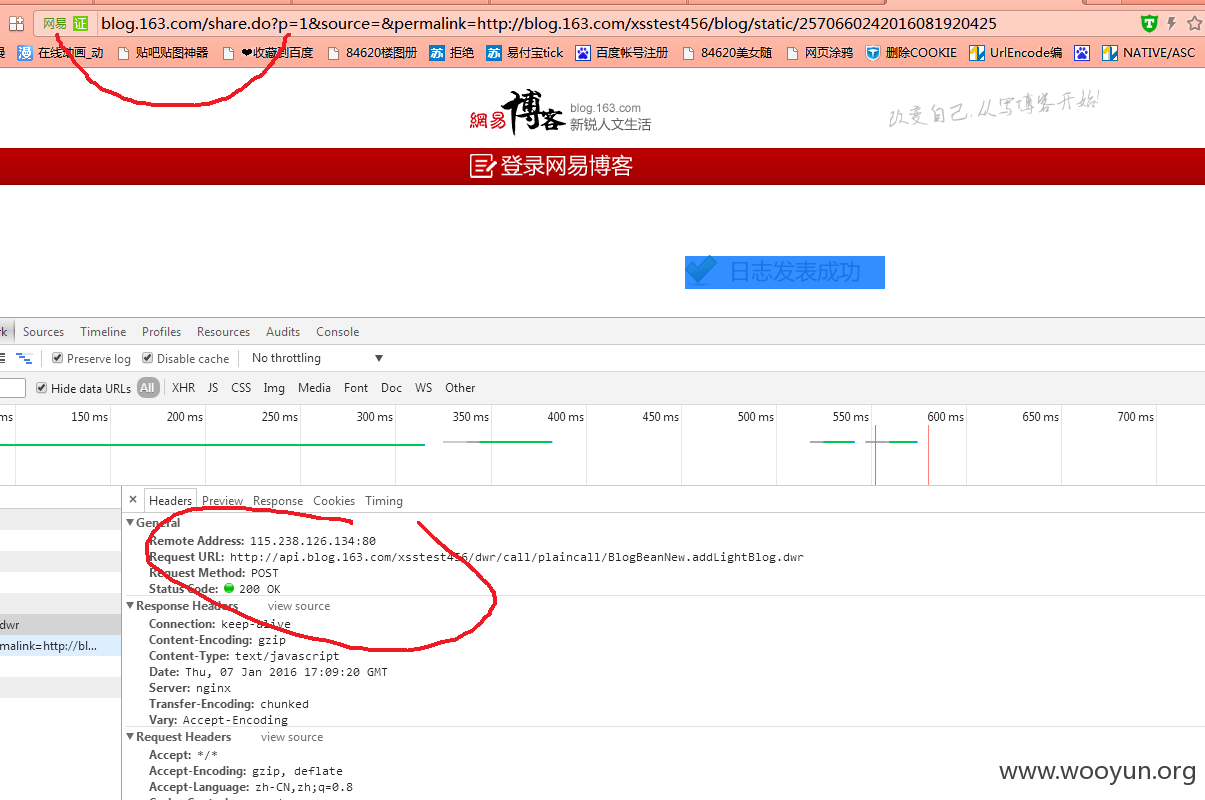Click the 登录网易博客 edit icon
This screenshot has width=1205, height=800.
tap(482, 166)
